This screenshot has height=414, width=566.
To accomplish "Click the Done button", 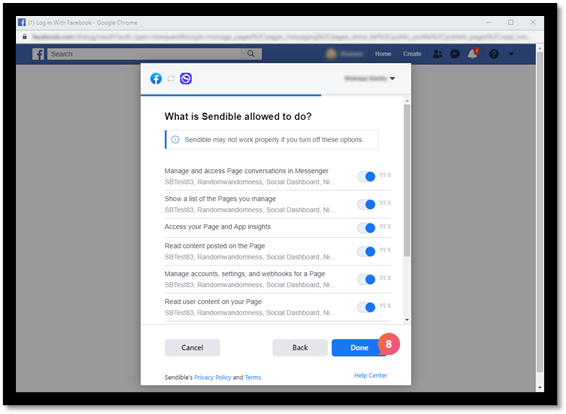I will click(359, 348).
